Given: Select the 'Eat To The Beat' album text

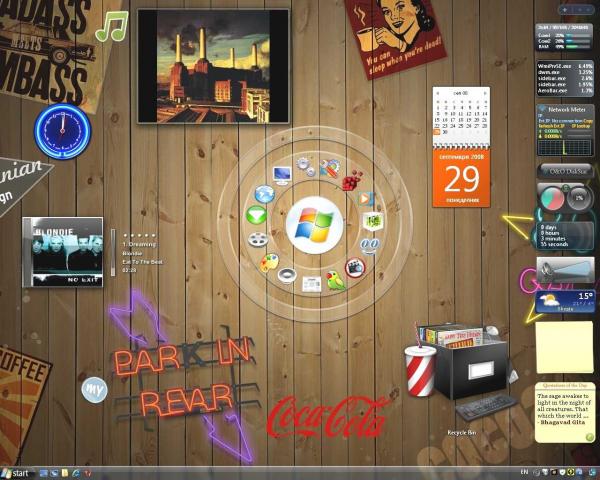Looking at the screenshot, I should (x=142, y=262).
